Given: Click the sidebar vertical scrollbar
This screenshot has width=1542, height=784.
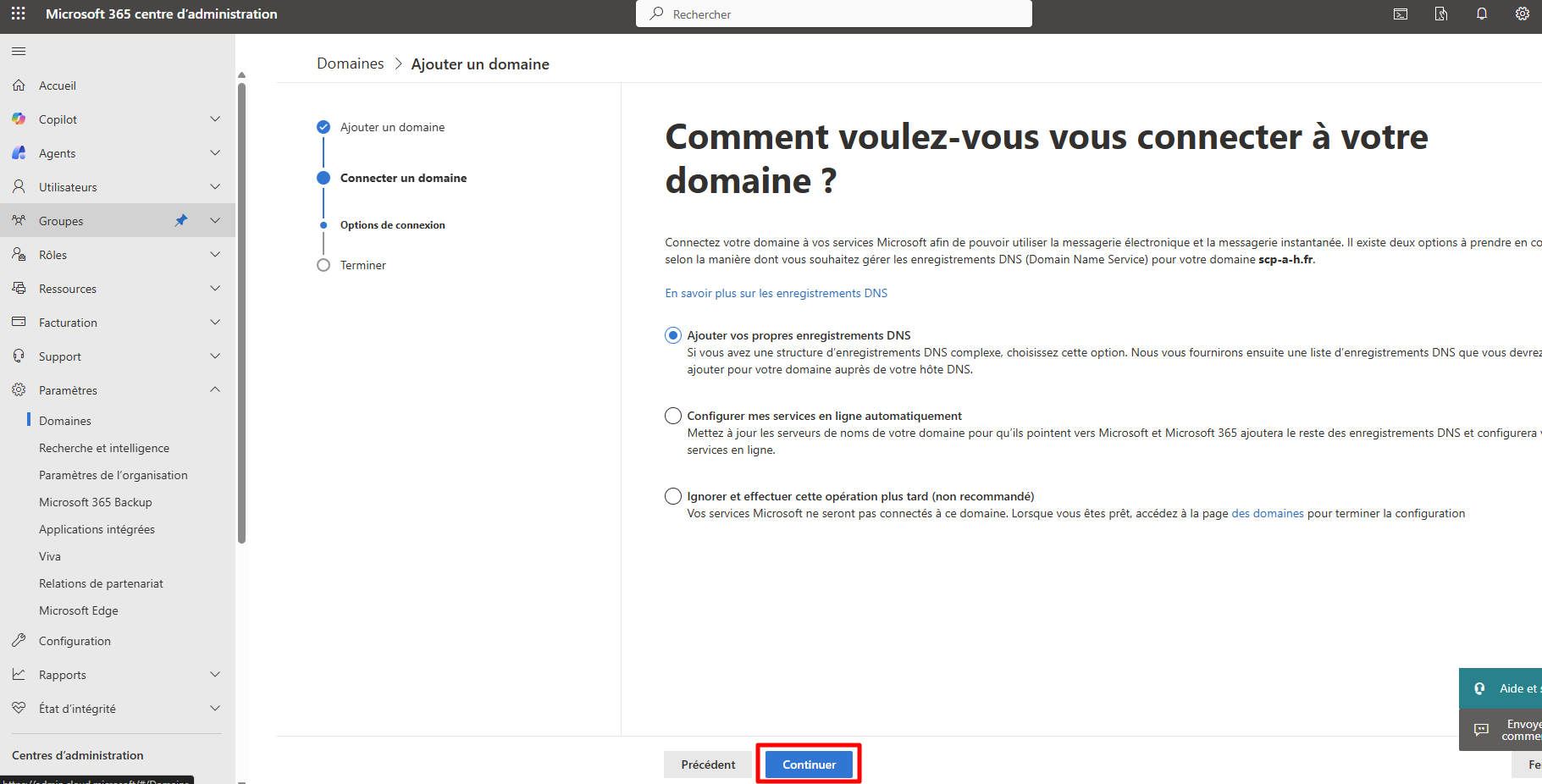Looking at the screenshot, I should (242, 313).
